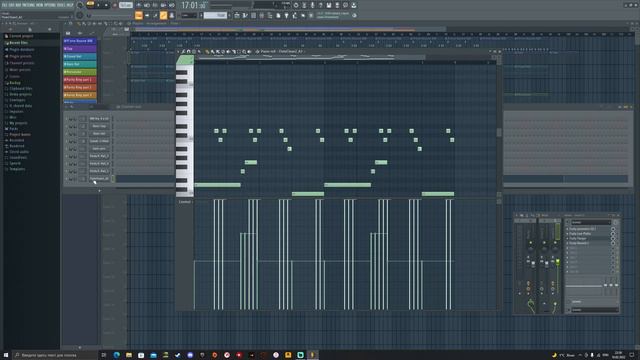Select the green pattern in picker
The height and width of the screenshot is (360, 640).
tap(80, 72)
